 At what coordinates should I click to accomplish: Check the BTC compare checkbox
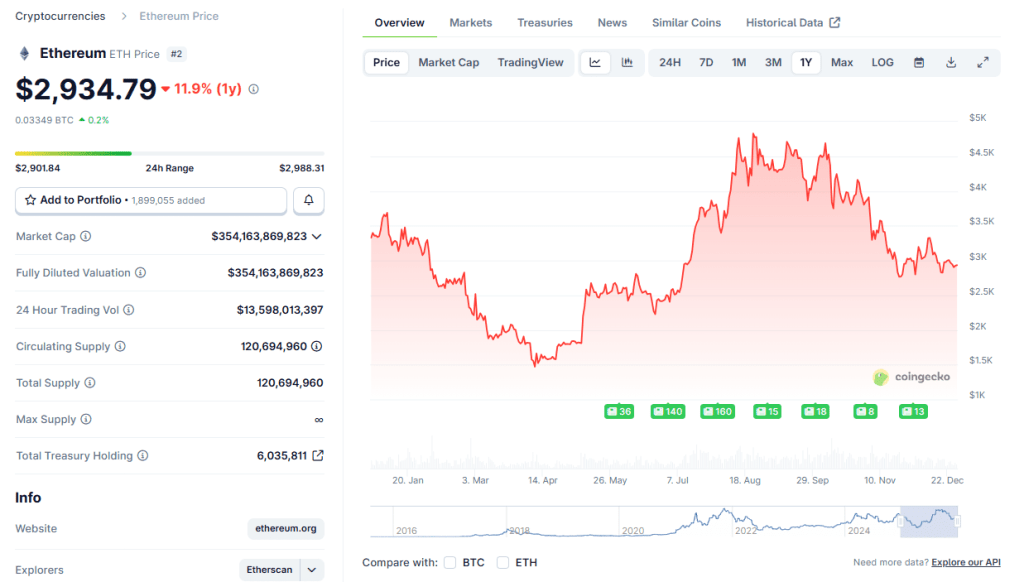[449, 562]
